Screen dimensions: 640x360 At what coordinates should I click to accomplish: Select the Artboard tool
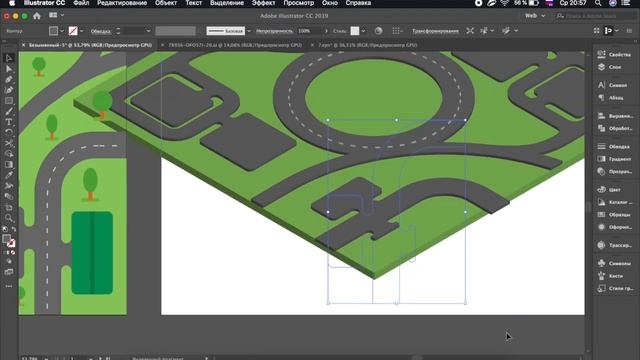tap(9, 207)
